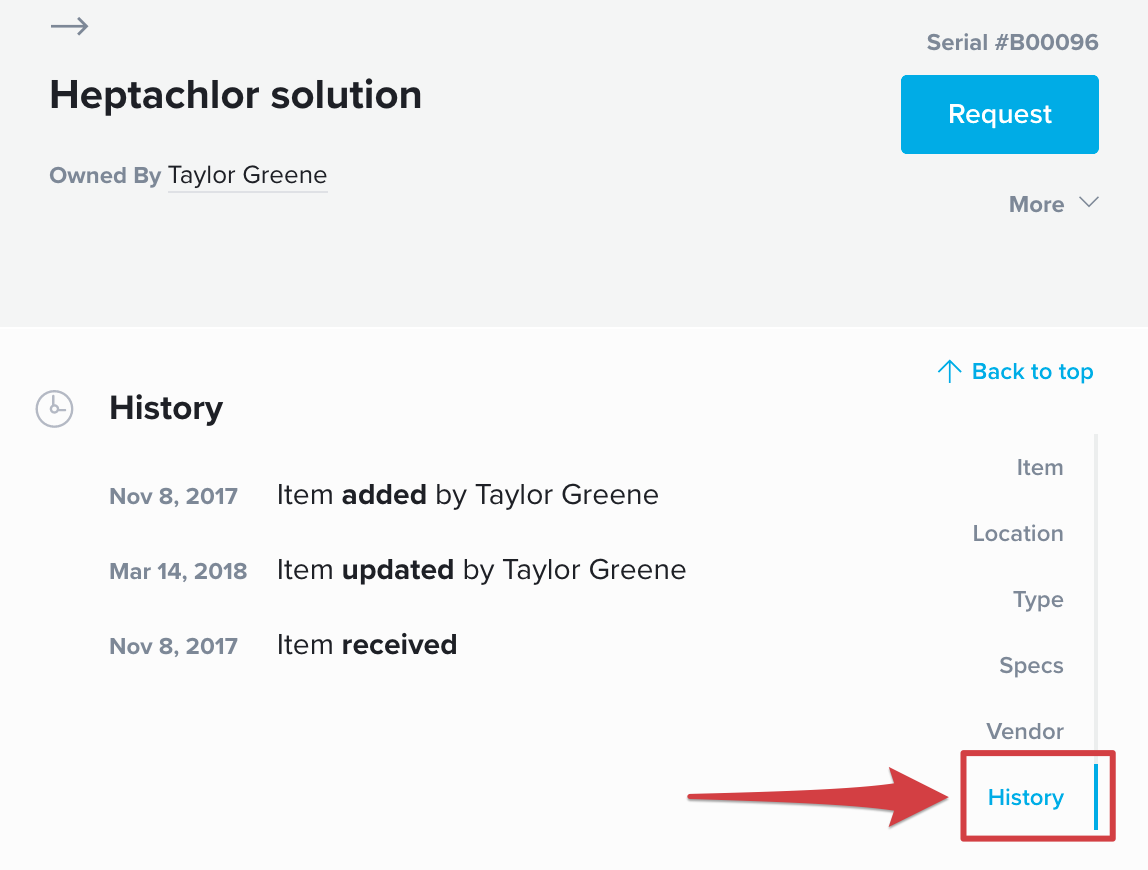Expand the More chevron arrow
The image size is (1148, 870).
(1089, 203)
